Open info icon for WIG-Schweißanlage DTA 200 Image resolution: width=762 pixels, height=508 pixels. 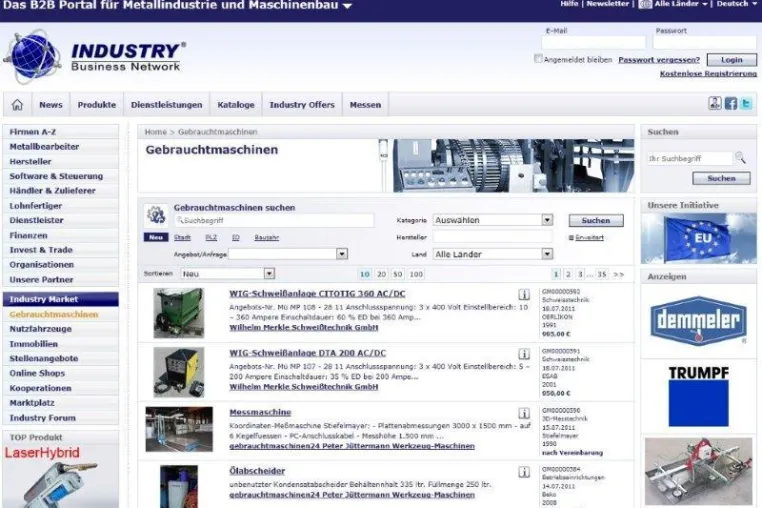pos(524,353)
